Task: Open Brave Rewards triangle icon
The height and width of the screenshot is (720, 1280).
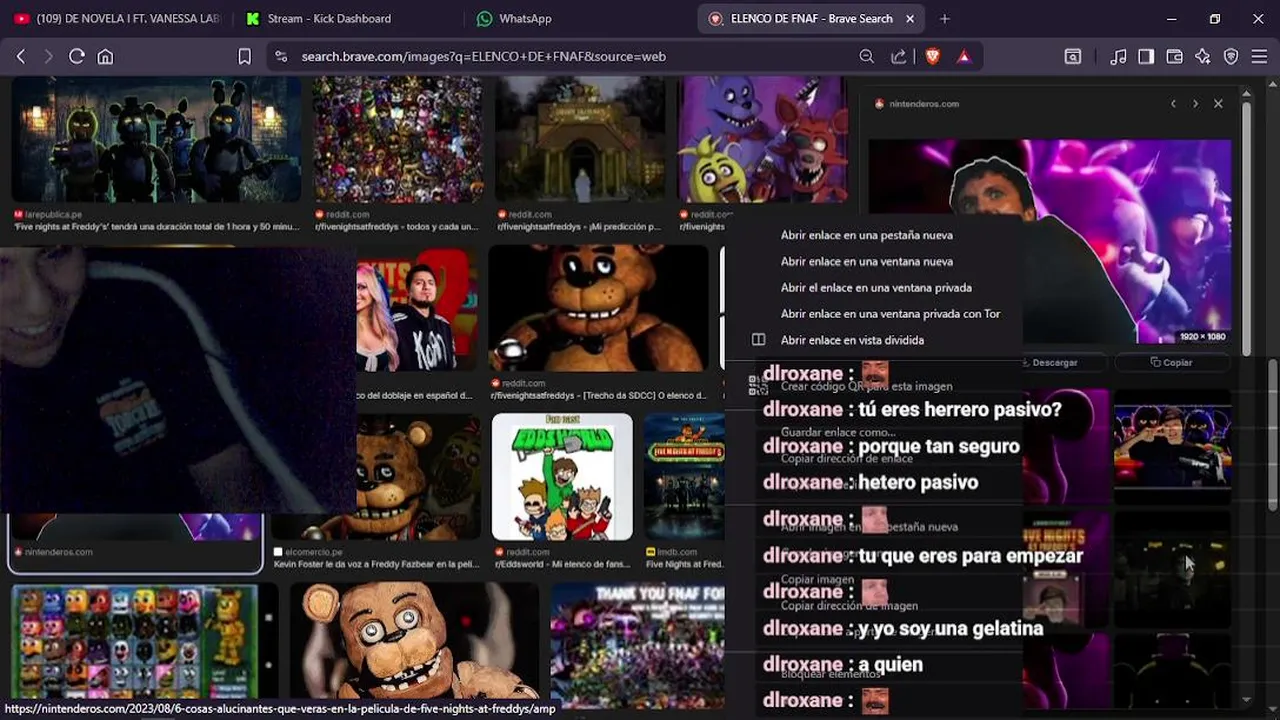Action: pyautogui.click(x=964, y=57)
